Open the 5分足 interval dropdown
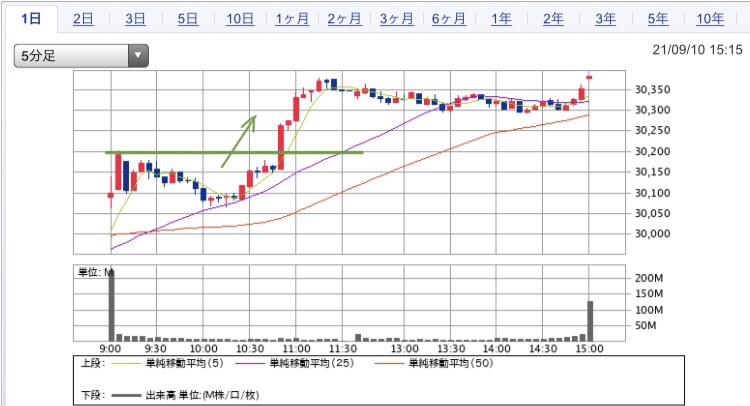750x406 pixels. point(81,55)
